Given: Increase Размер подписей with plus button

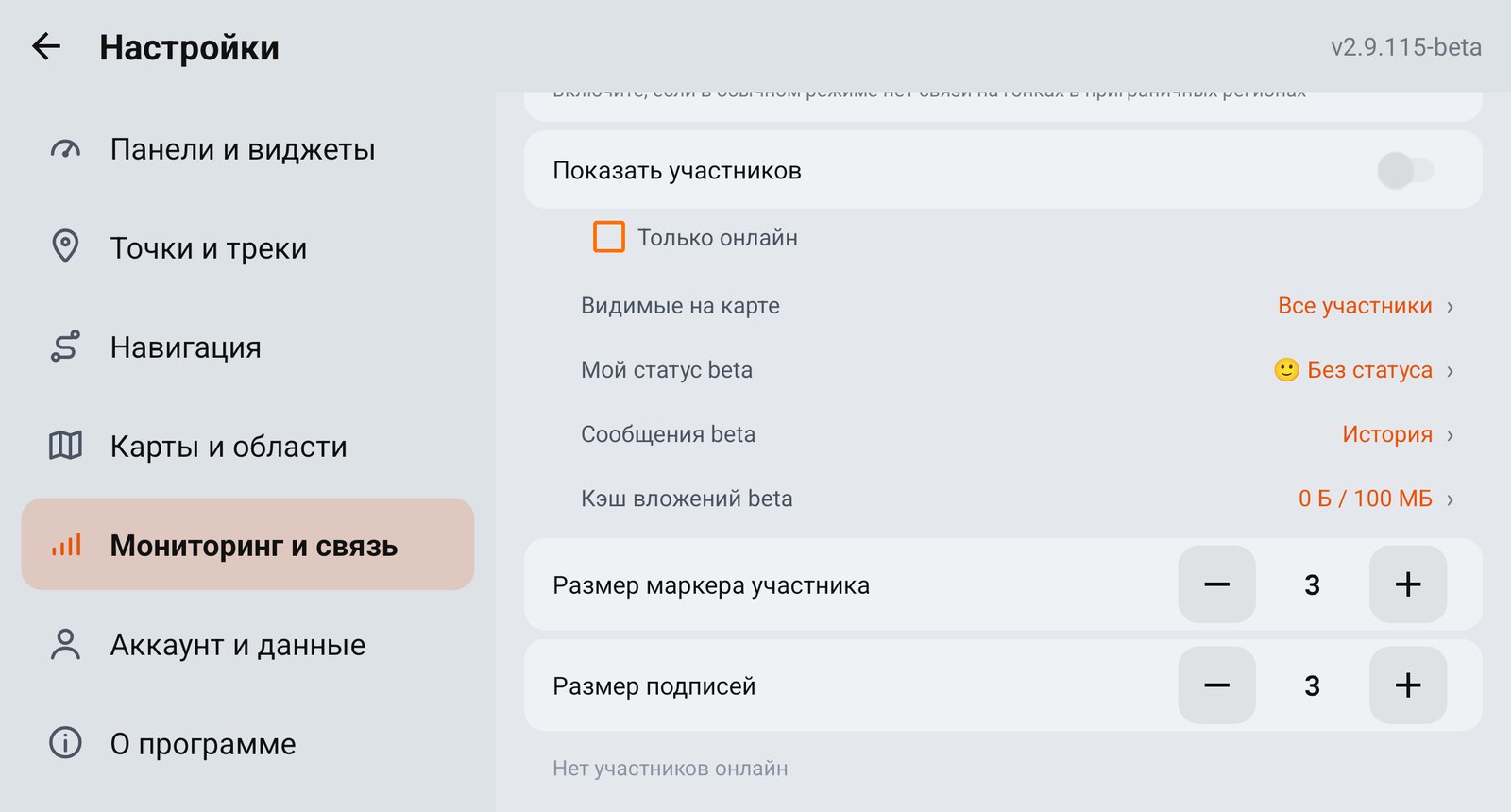Looking at the screenshot, I should click(1407, 685).
